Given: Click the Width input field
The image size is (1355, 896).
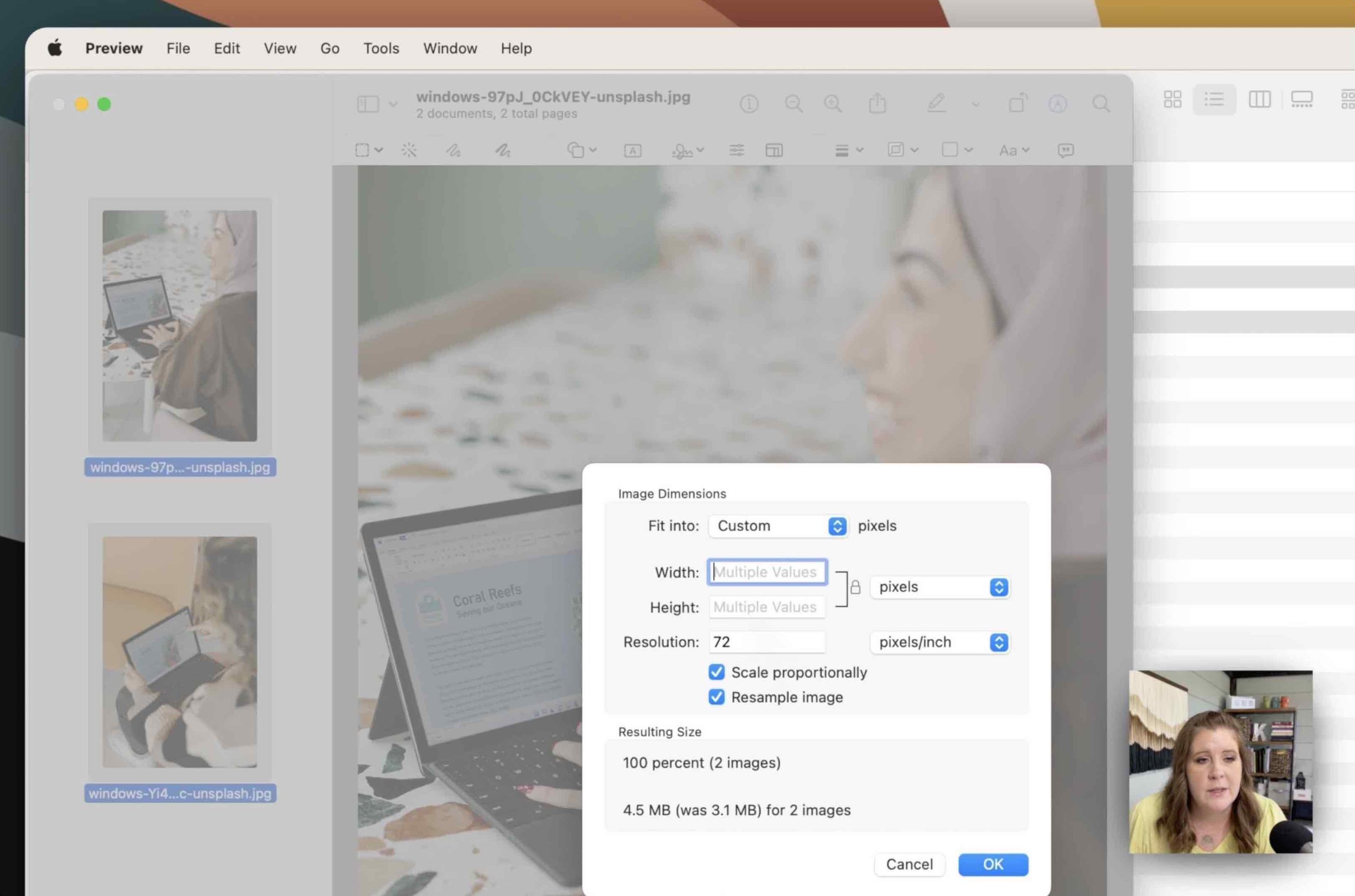Looking at the screenshot, I should [767, 572].
